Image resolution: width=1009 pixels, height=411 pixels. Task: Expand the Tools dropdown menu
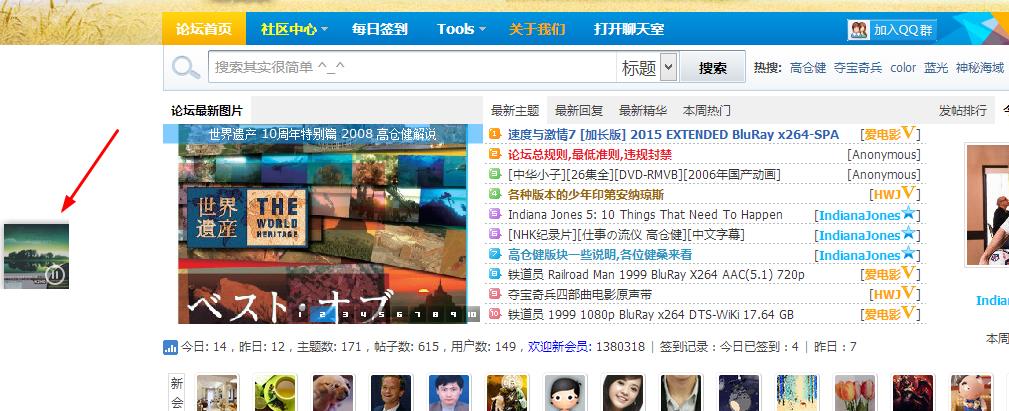[x=461, y=29]
